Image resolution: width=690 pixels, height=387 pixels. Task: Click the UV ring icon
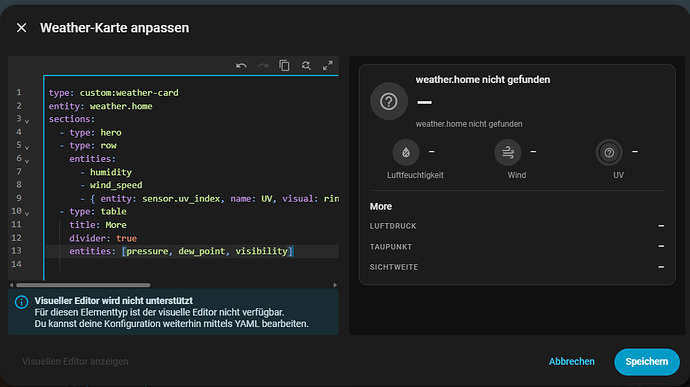point(609,152)
